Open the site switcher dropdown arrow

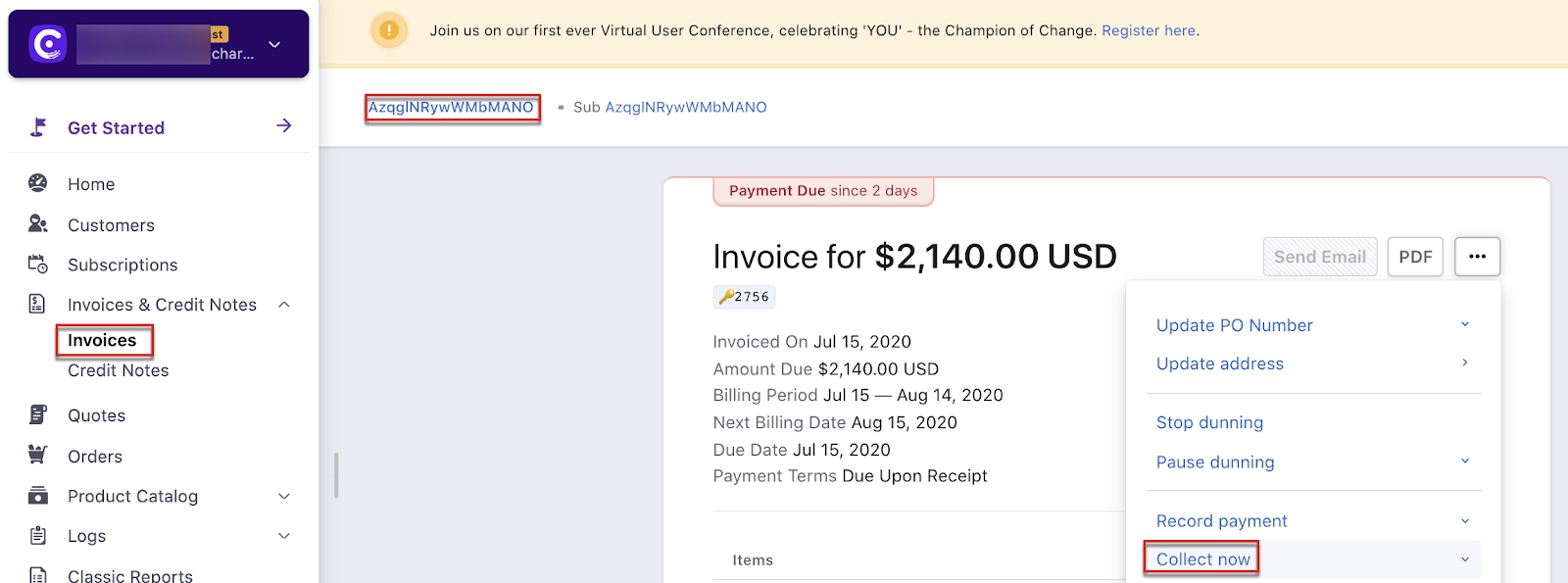(275, 44)
